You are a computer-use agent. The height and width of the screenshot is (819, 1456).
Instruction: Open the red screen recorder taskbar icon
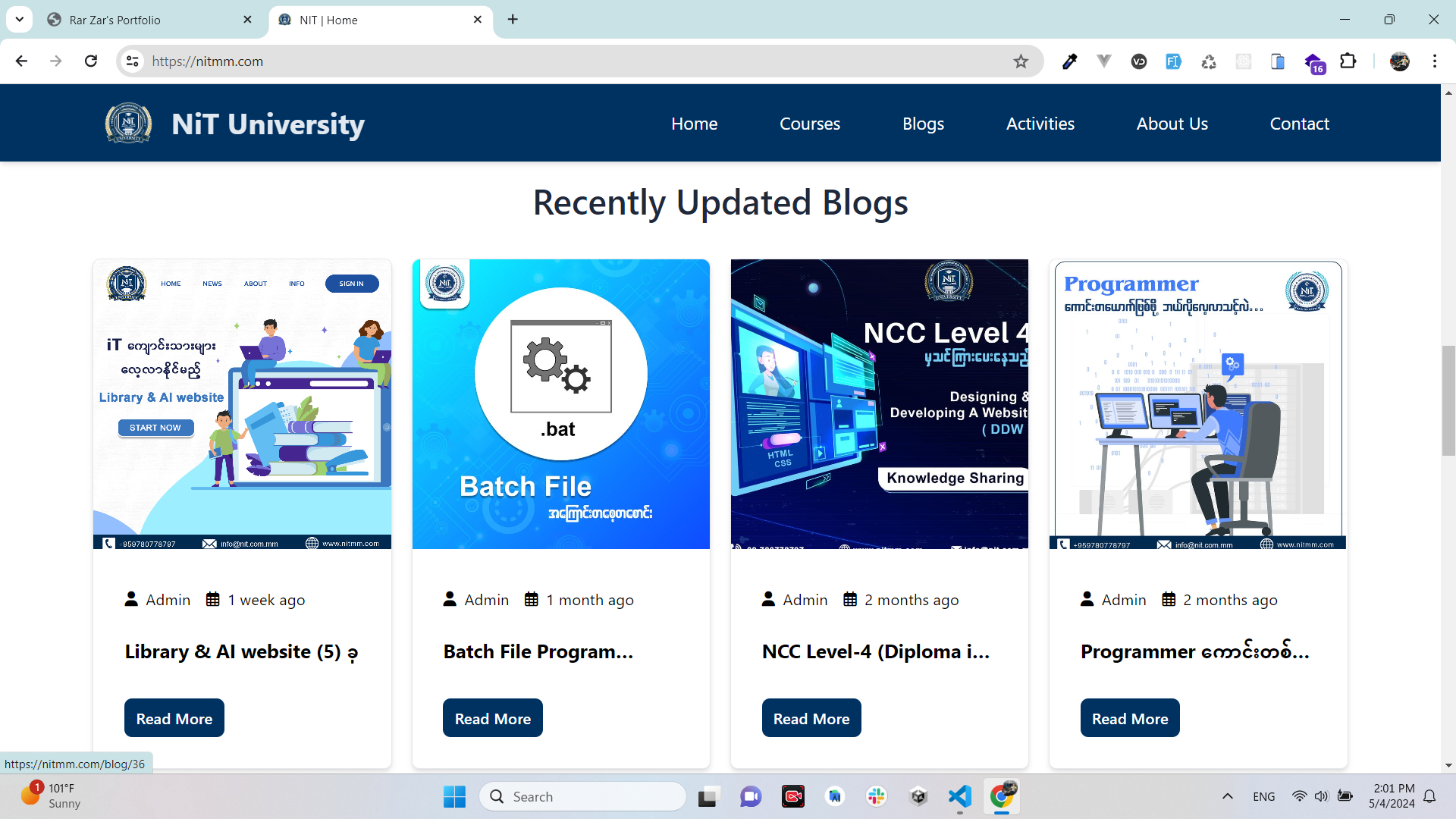[x=793, y=796]
